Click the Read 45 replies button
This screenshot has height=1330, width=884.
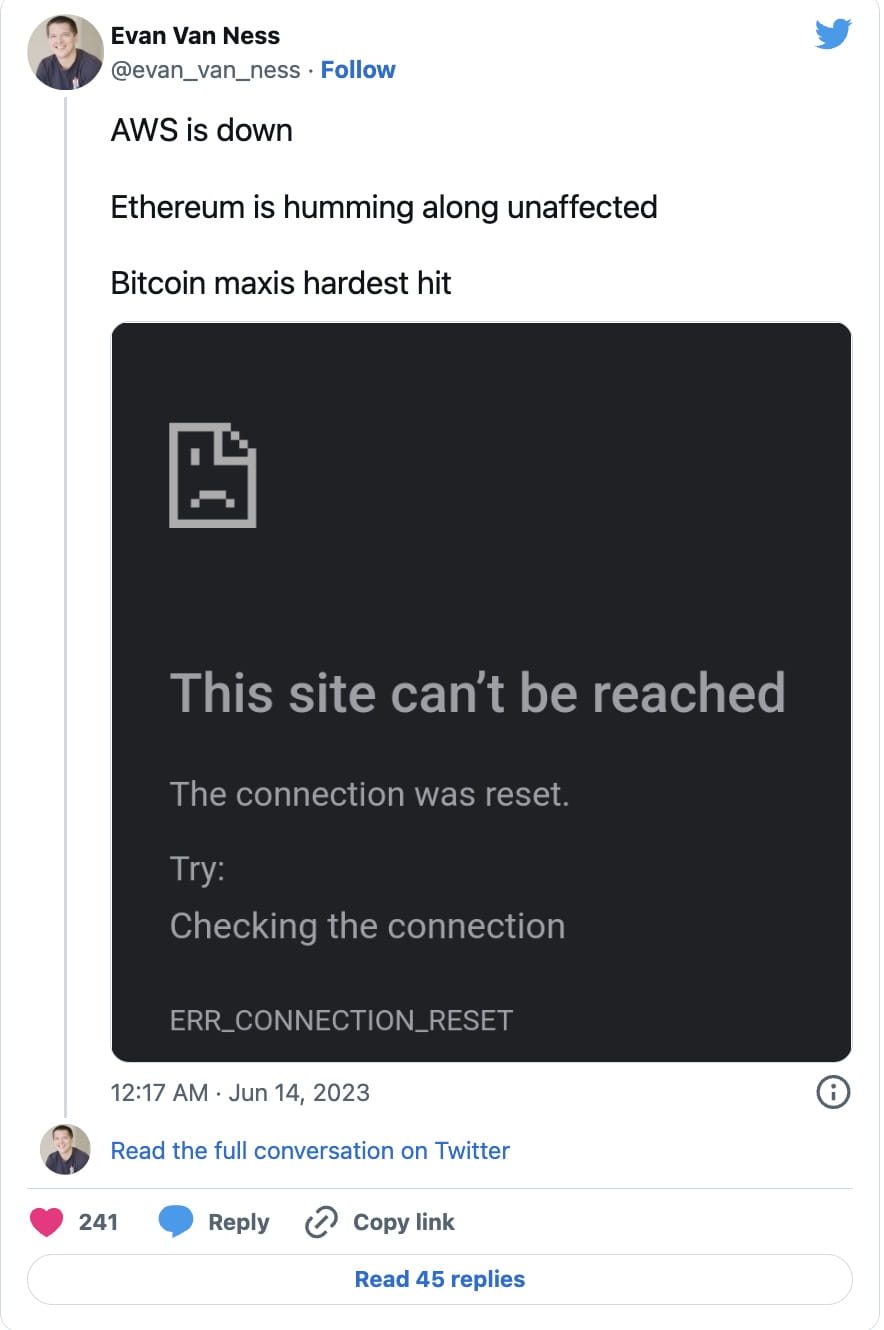point(440,1279)
